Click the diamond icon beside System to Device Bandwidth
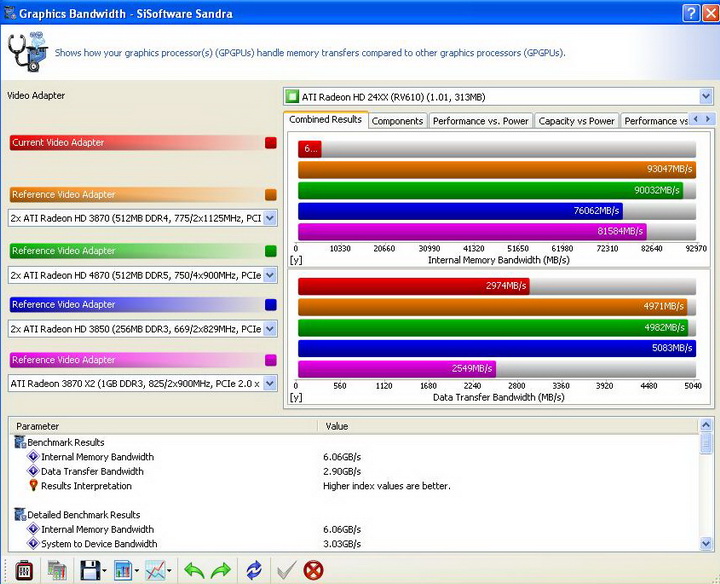This screenshot has height=584, width=720. pos(33,543)
